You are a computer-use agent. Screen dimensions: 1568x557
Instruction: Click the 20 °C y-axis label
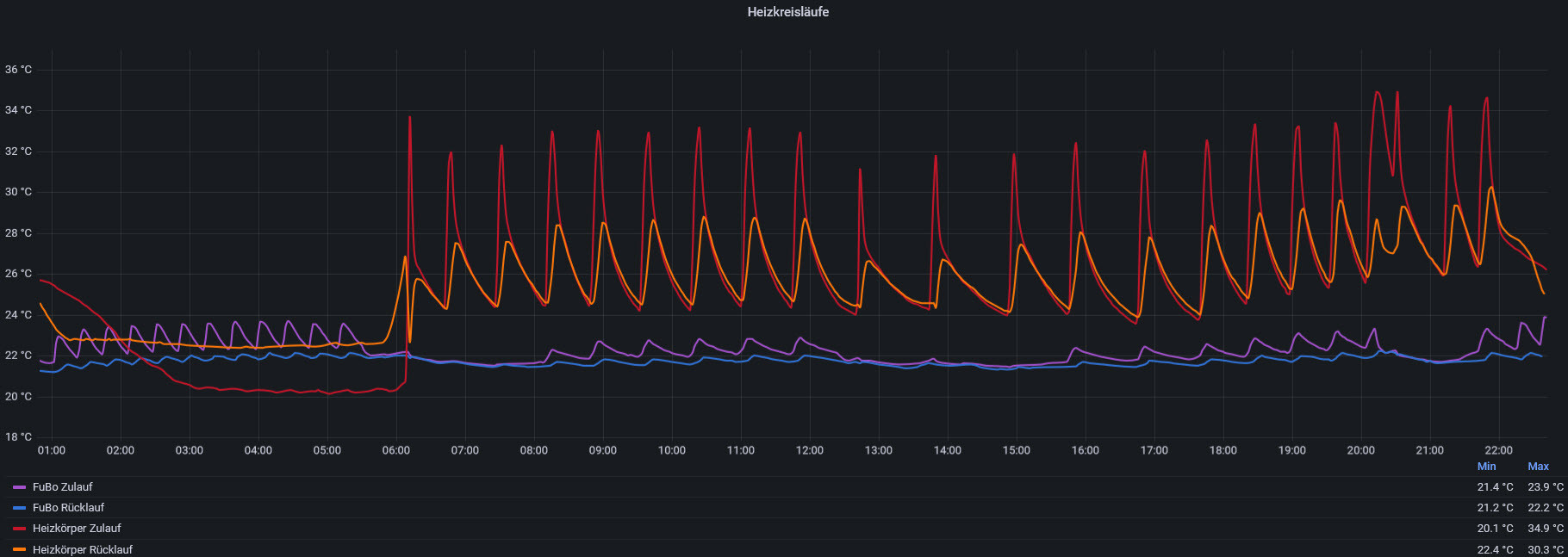18,397
